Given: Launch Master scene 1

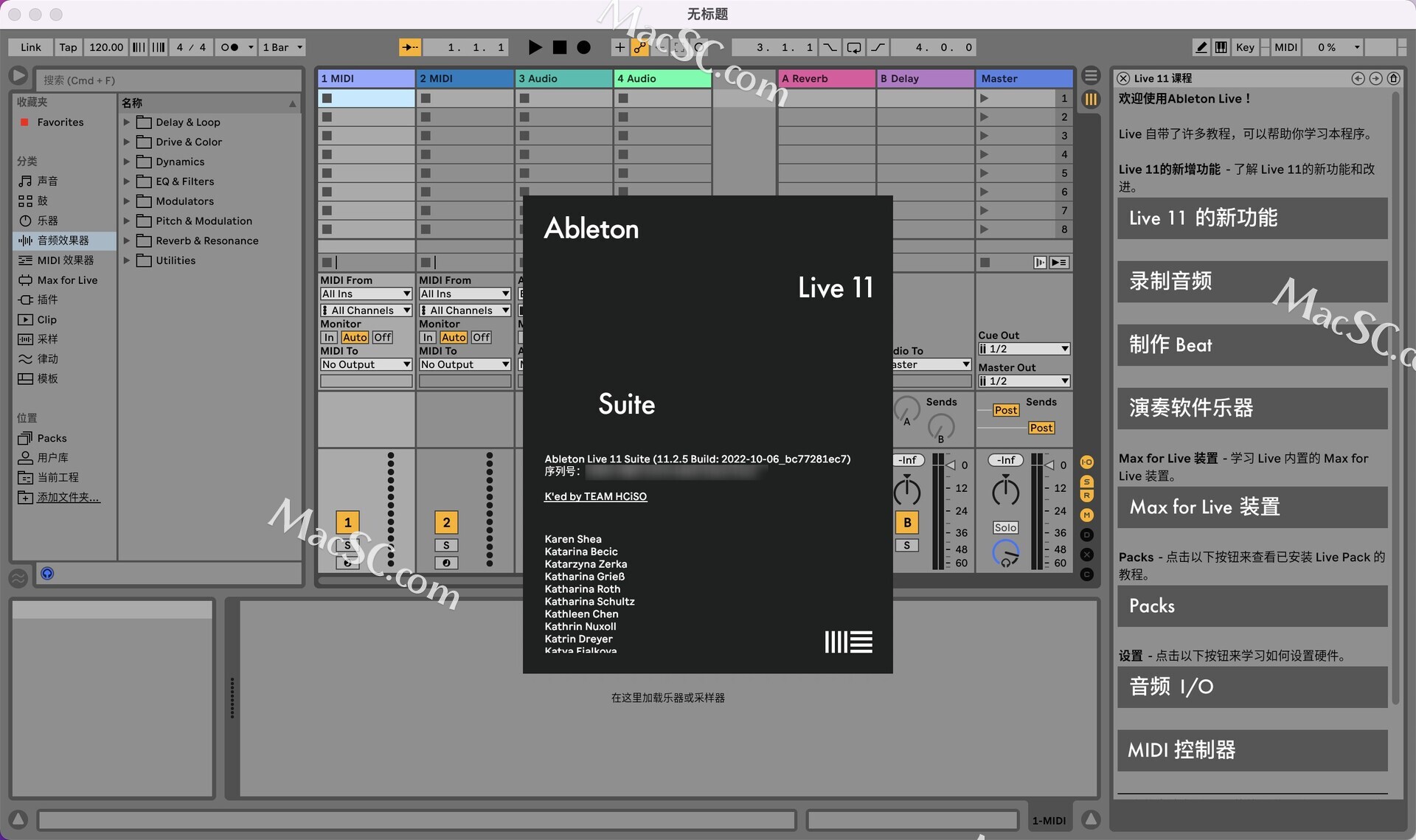Looking at the screenshot, I should 984,98.
